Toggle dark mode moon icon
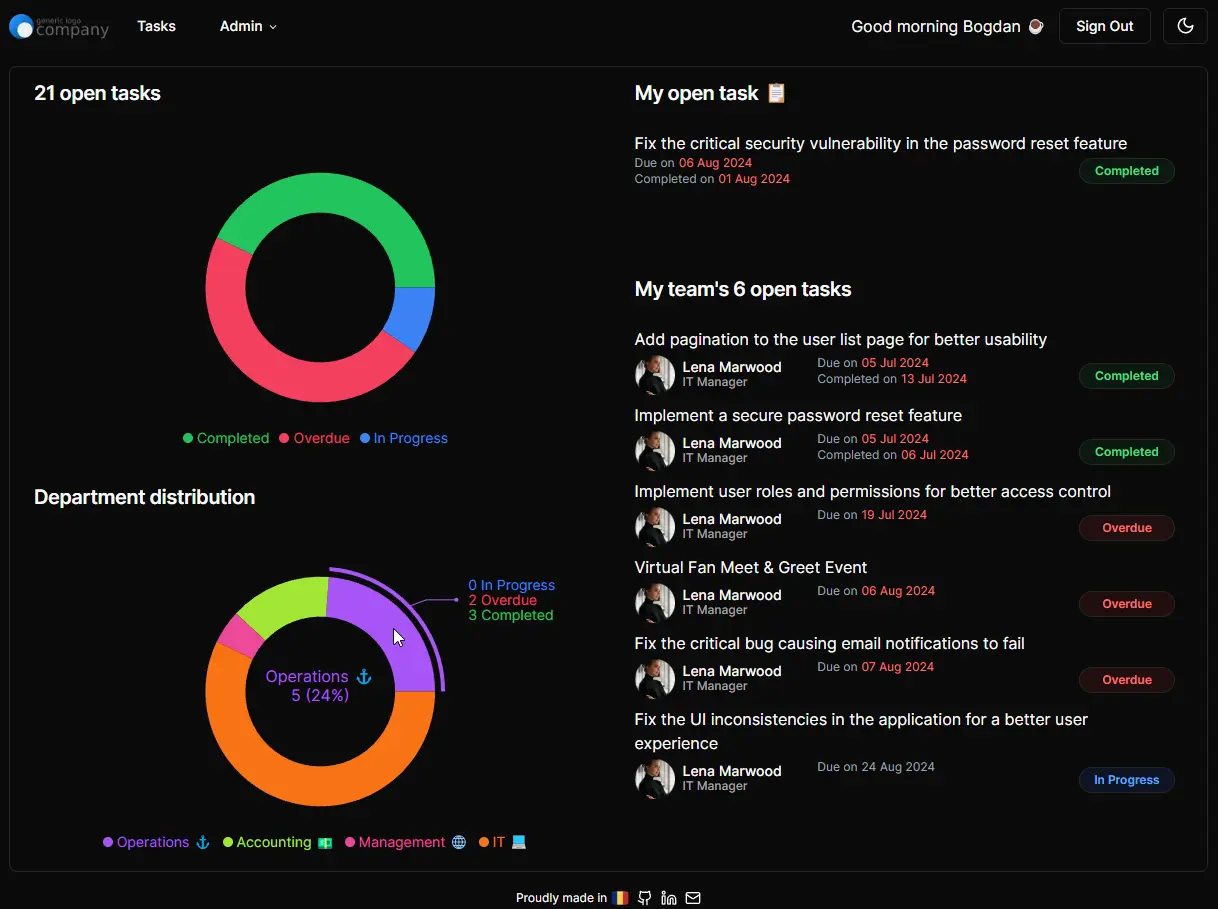1218x909 pixels. point(1185,26)
